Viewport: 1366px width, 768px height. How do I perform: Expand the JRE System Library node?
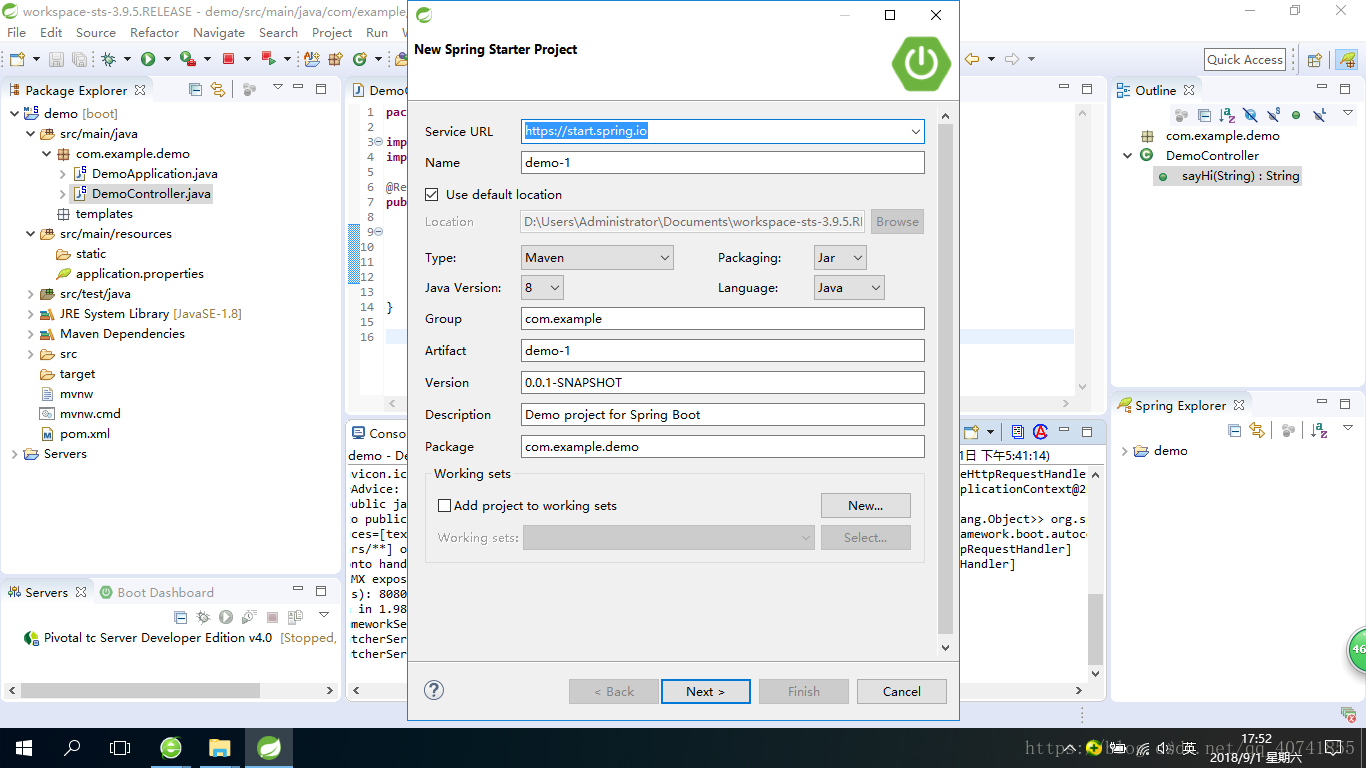pos(30,314)
